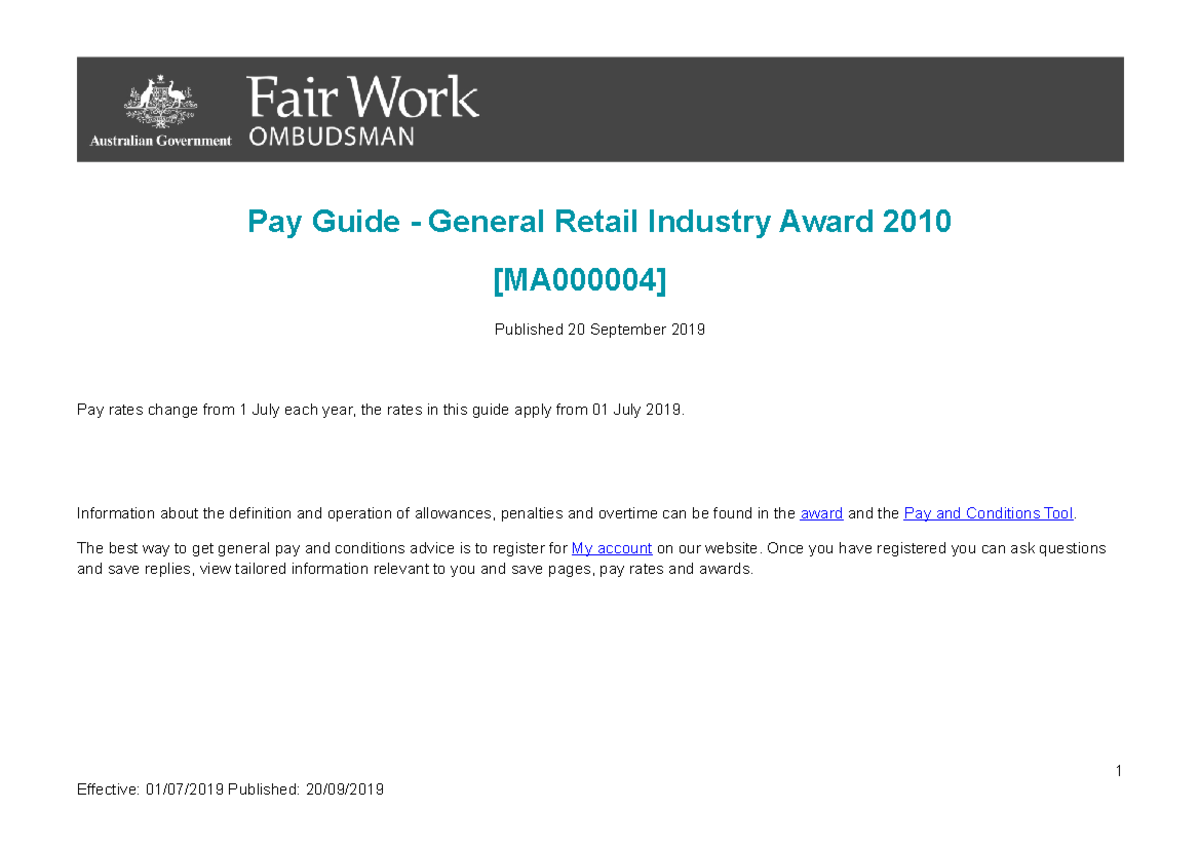The height and width of the screenshot is (848, 1200).
Task: Click the kangaroo emblem in the header logo
Action: coord(148,92)
